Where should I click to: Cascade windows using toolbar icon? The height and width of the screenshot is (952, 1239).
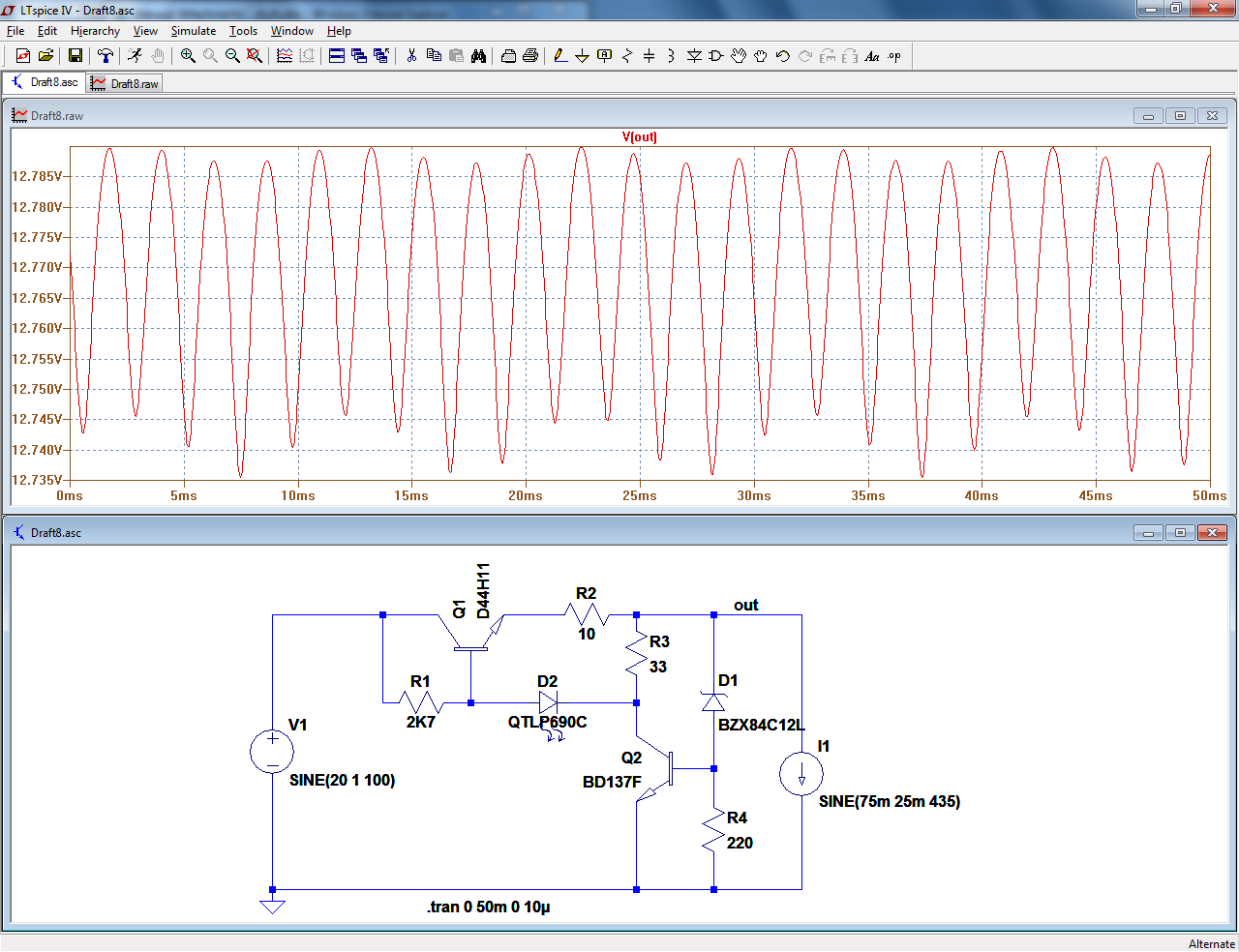click(359, 56)
